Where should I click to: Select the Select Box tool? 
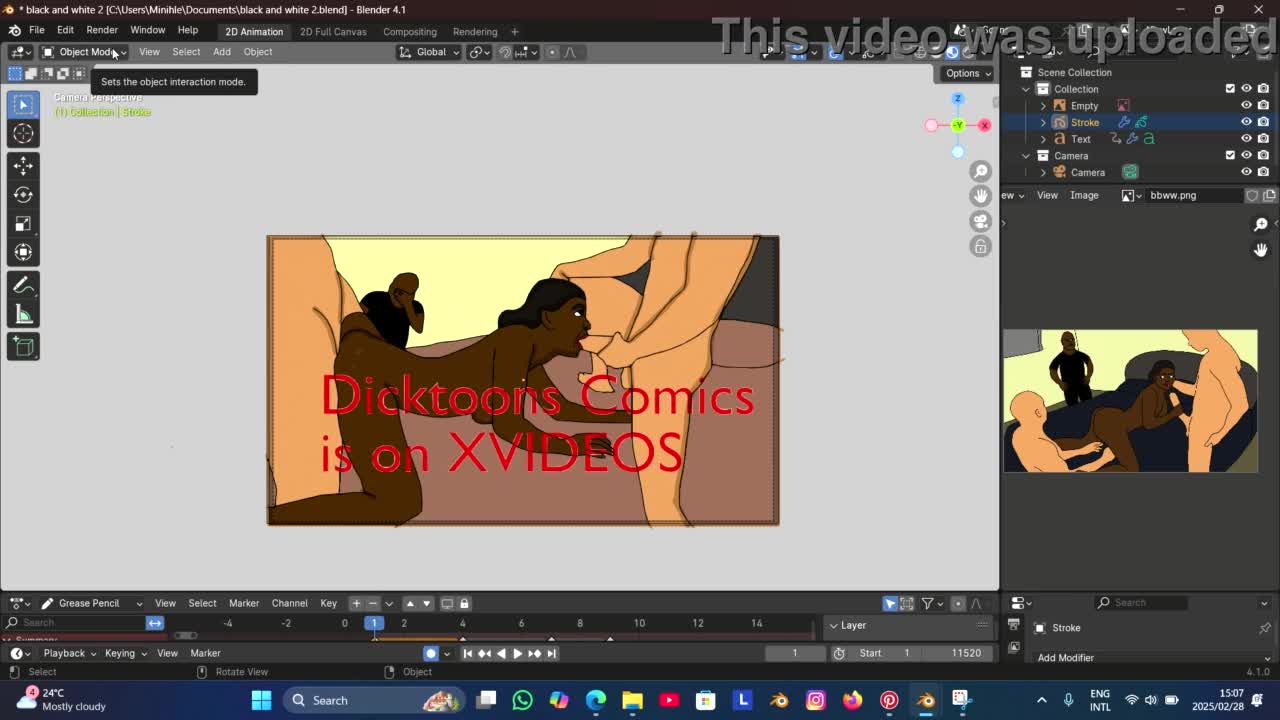coord(23,104)
